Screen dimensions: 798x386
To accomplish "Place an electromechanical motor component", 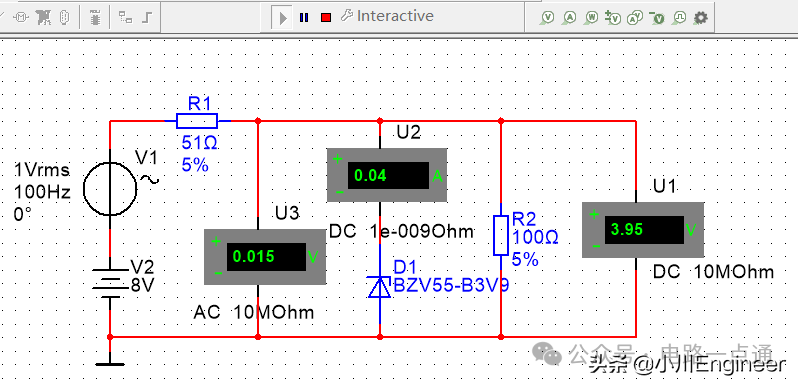I will (x=22, y=18).
